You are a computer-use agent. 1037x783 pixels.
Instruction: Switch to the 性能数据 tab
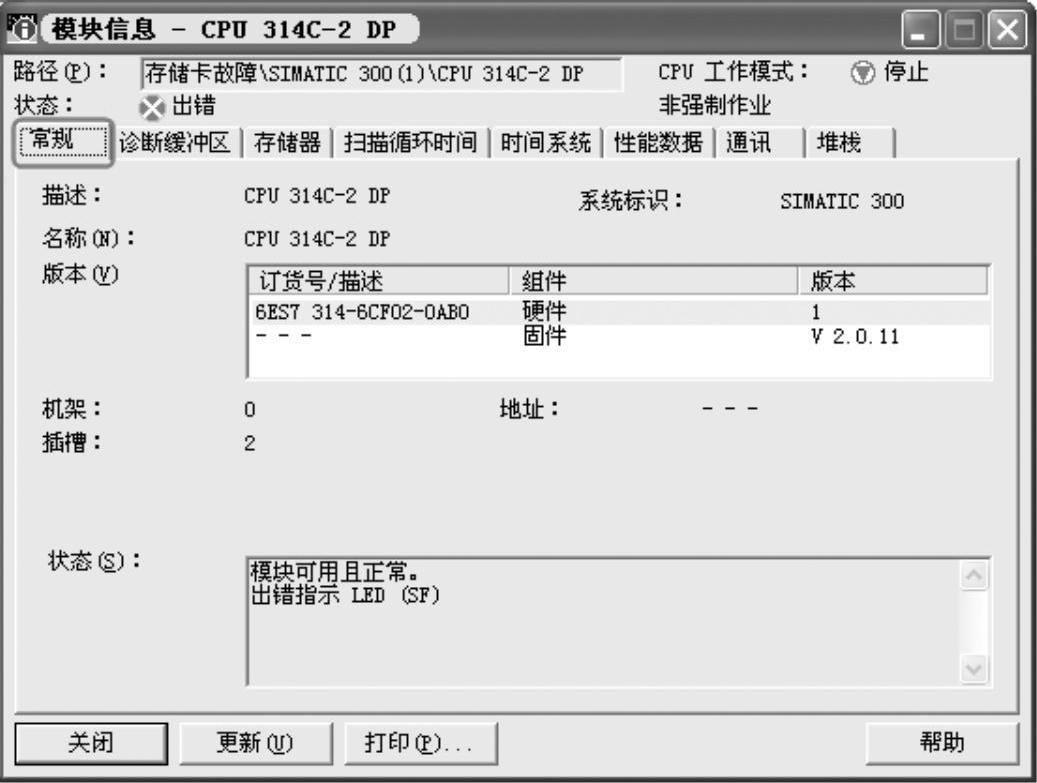658,143
